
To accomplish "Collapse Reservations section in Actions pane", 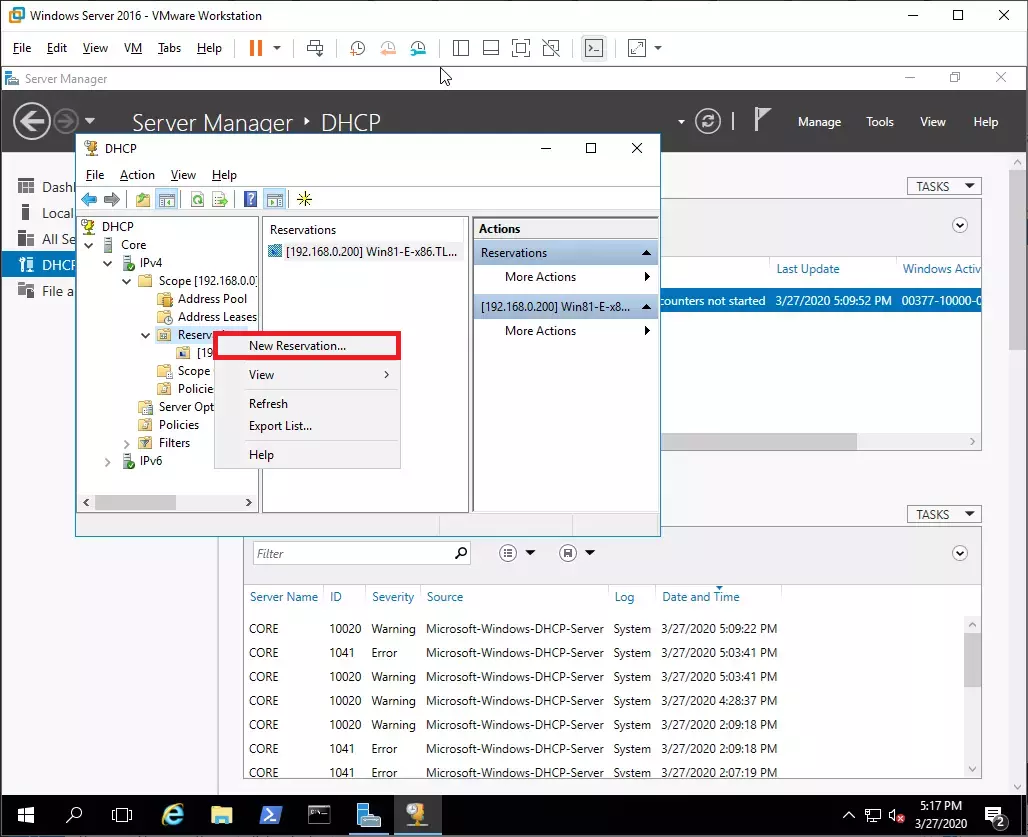I will point(646,252).
